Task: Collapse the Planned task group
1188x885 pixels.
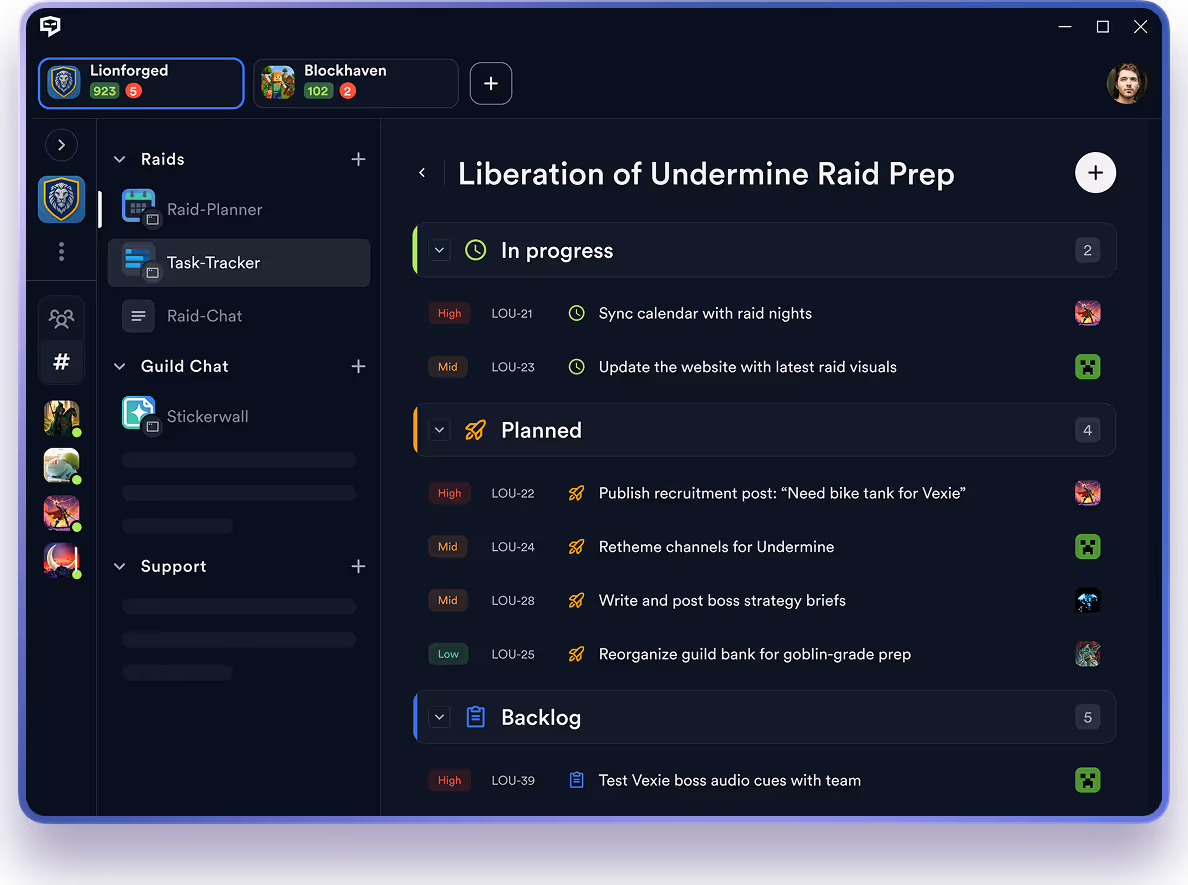Action: click(x=440, y=430)
